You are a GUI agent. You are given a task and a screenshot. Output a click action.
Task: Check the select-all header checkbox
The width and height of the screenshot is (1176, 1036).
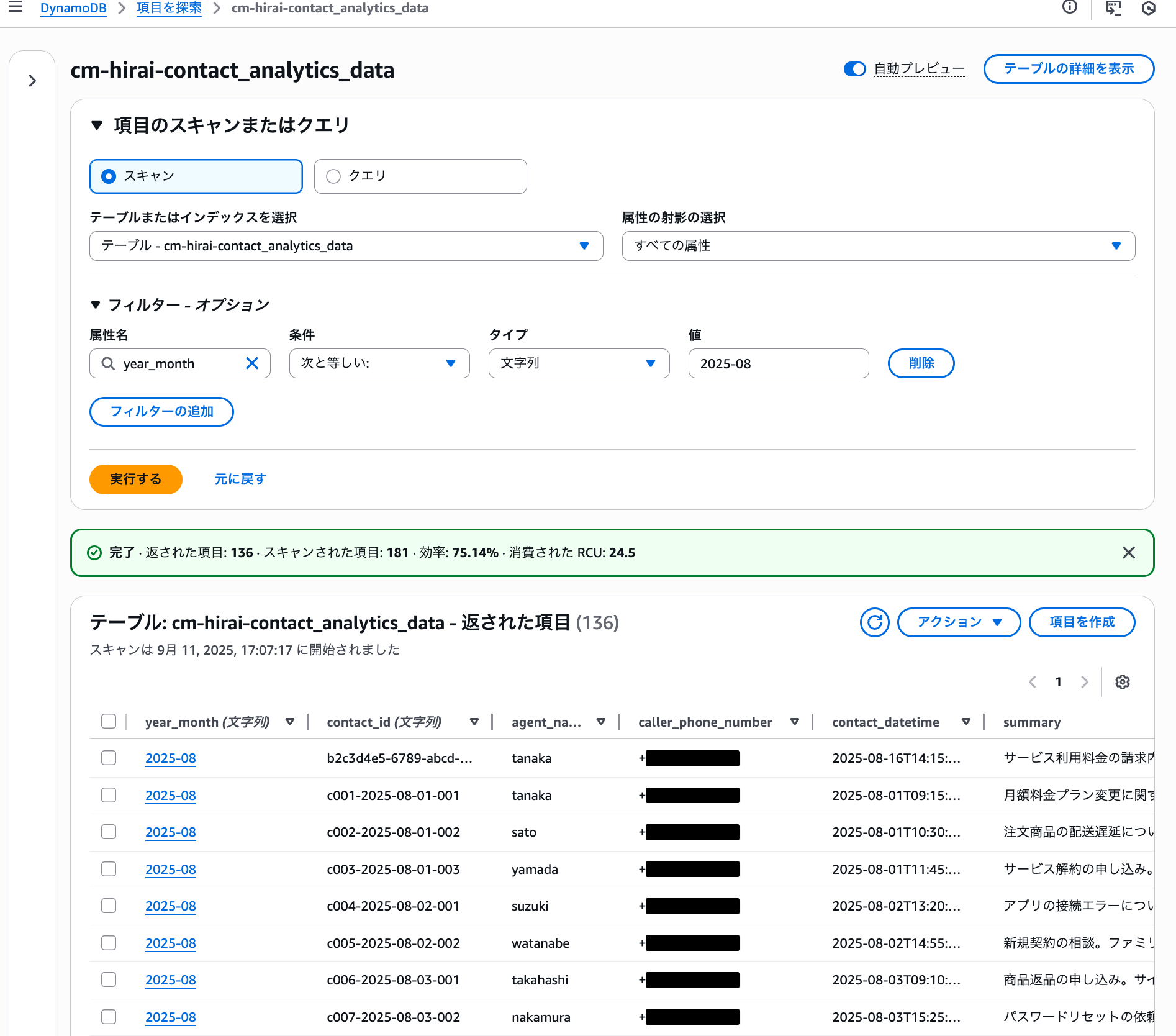[x=109, y=721]
